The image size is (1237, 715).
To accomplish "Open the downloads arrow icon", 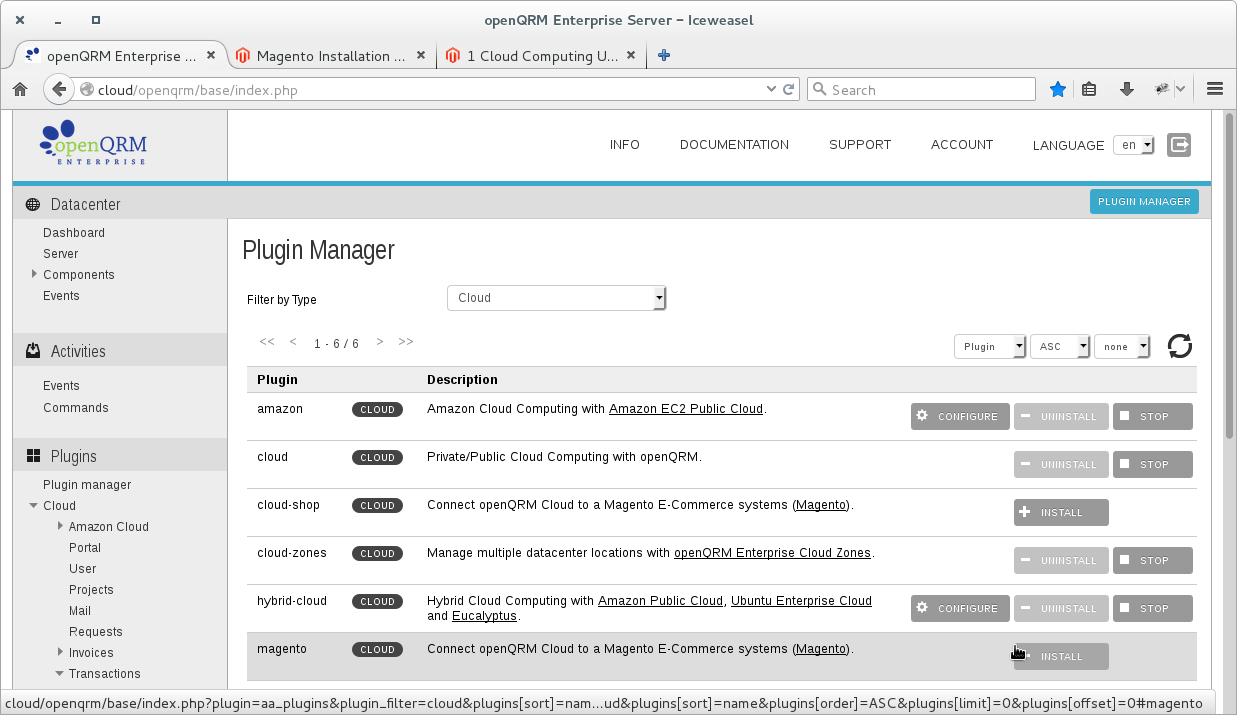I will [1126, 89].
